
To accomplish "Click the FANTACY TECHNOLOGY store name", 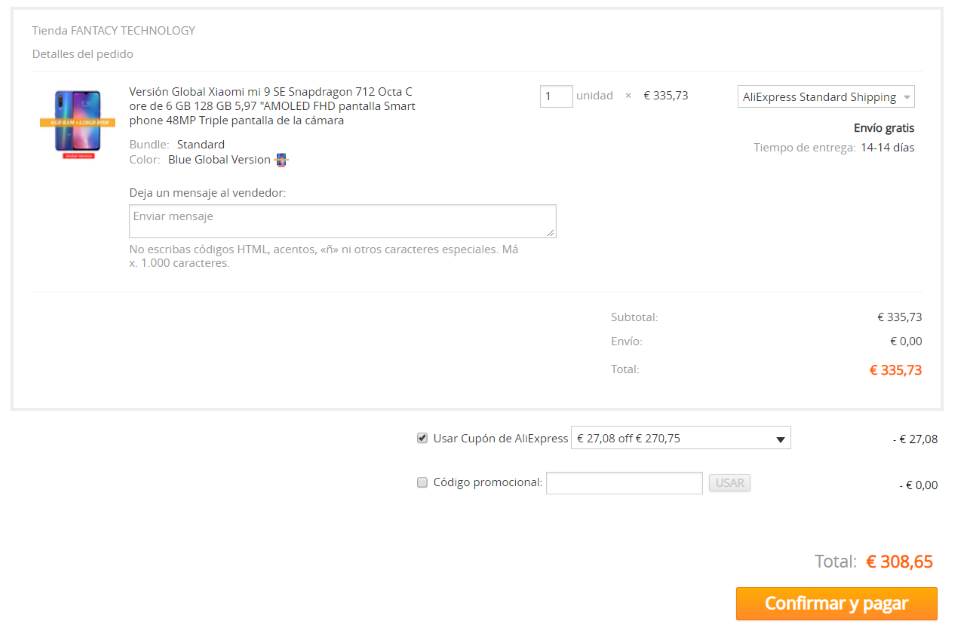I will [133, 31].
